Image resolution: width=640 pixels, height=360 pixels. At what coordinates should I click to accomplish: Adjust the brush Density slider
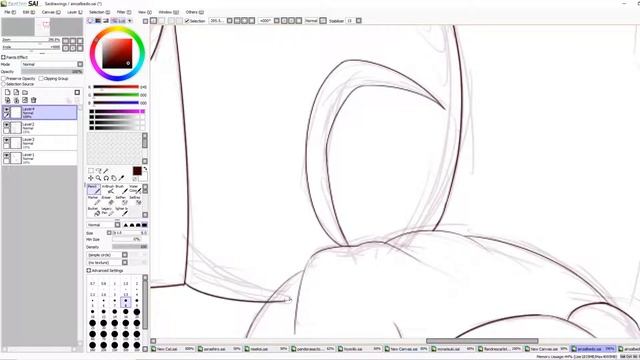pos(129,247)
